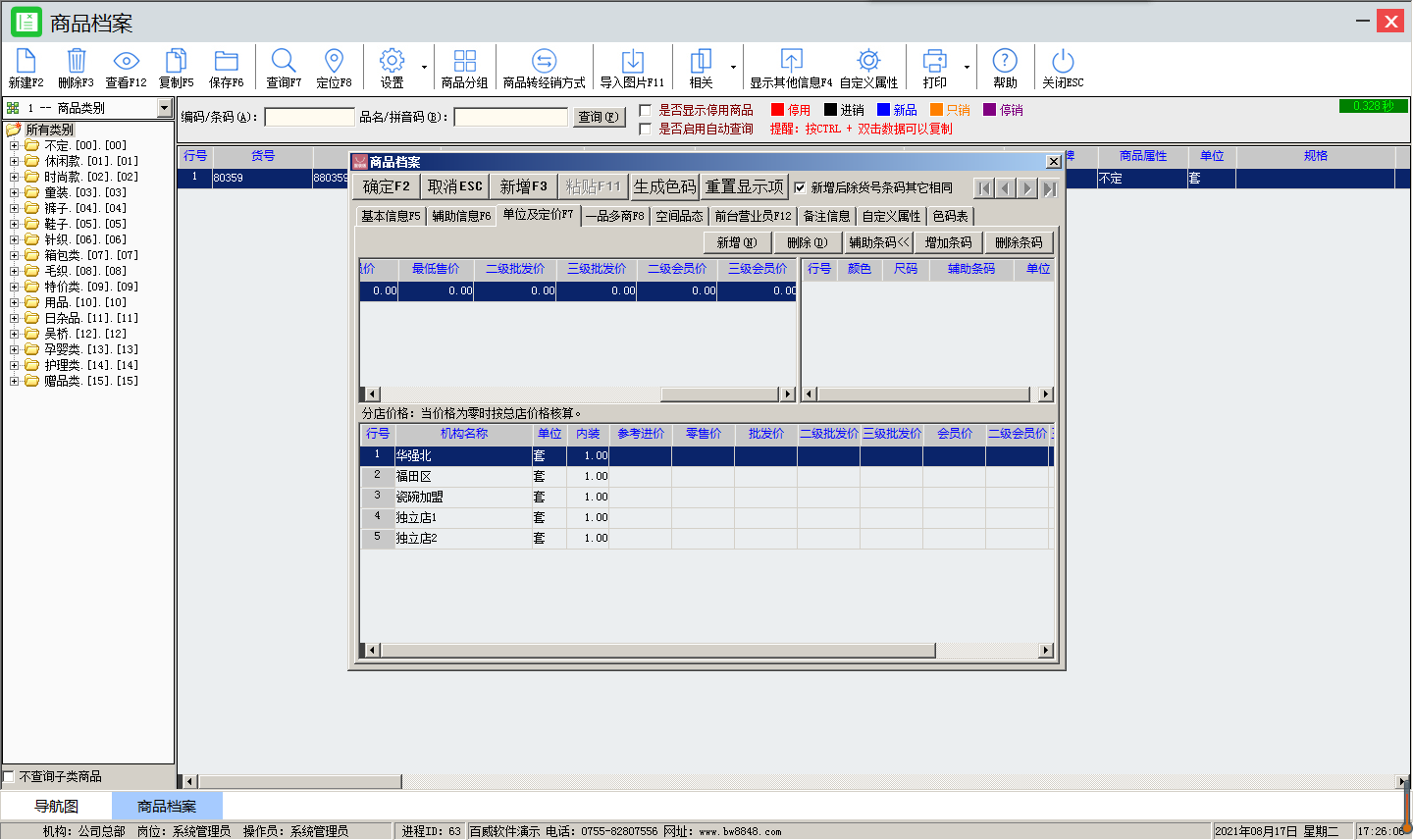Switch to 备注信息 tab

tap(826, 216)
